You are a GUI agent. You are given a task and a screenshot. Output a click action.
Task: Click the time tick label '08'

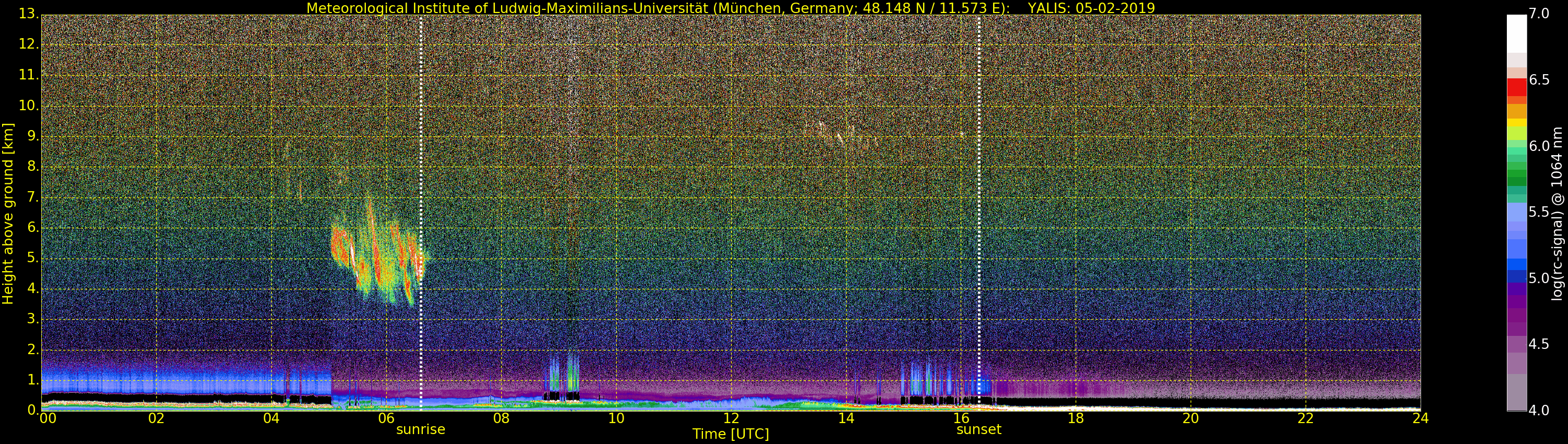pos(501,418)
